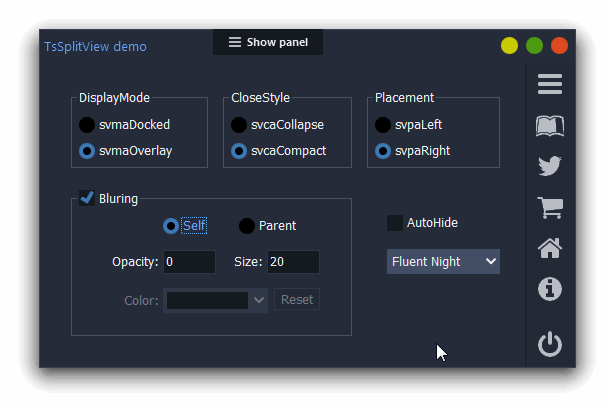Click the Twitter bird icon

tap(549, 166)
